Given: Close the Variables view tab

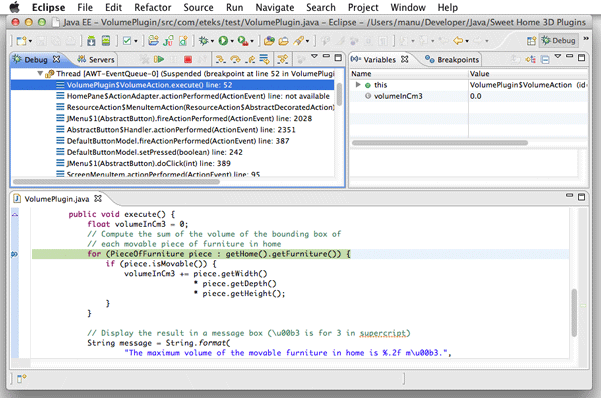Looking at the screenshot, I should point(405,59).
